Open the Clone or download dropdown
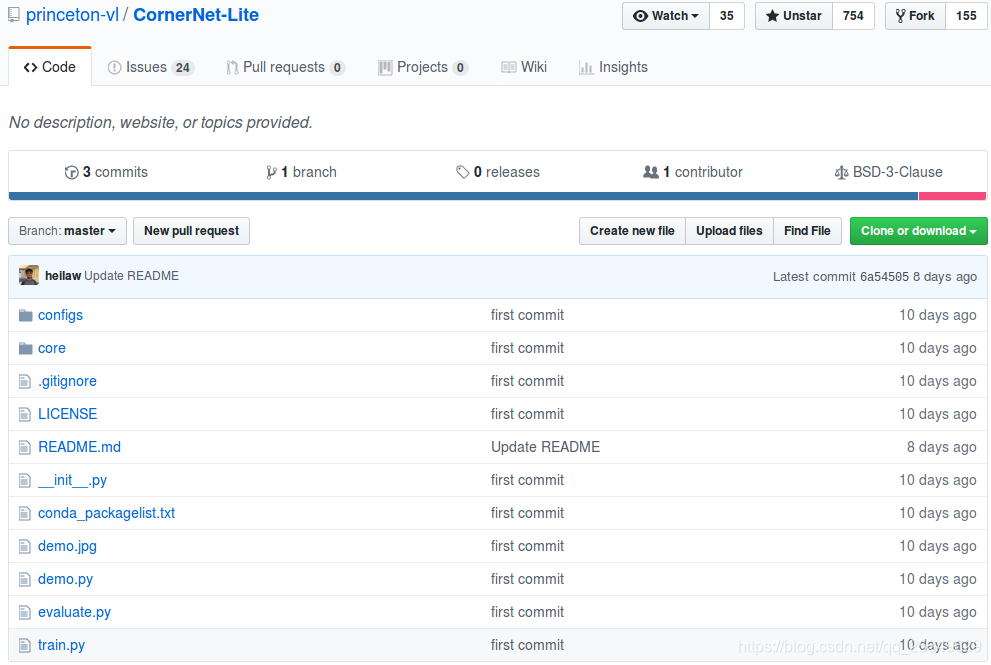The width and height of the screenshot is (991, 665). tap(918, 231)
